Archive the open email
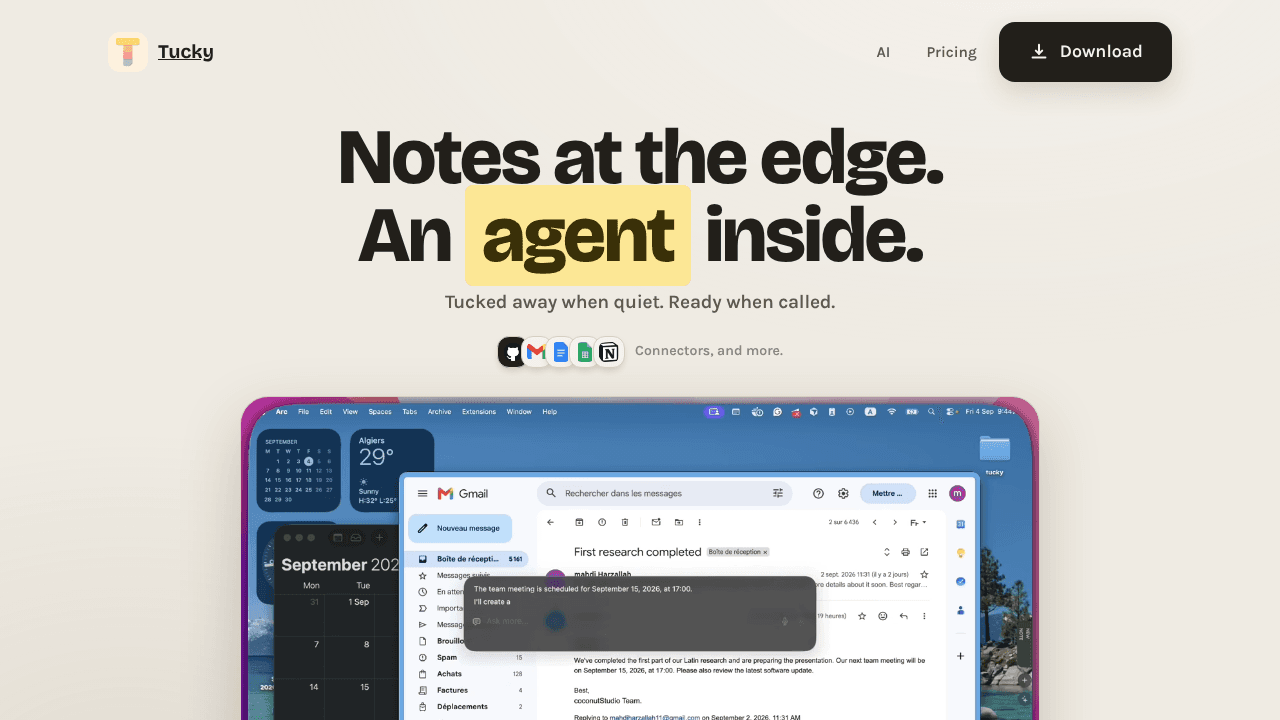1280x720 pixels. [579, 522]
